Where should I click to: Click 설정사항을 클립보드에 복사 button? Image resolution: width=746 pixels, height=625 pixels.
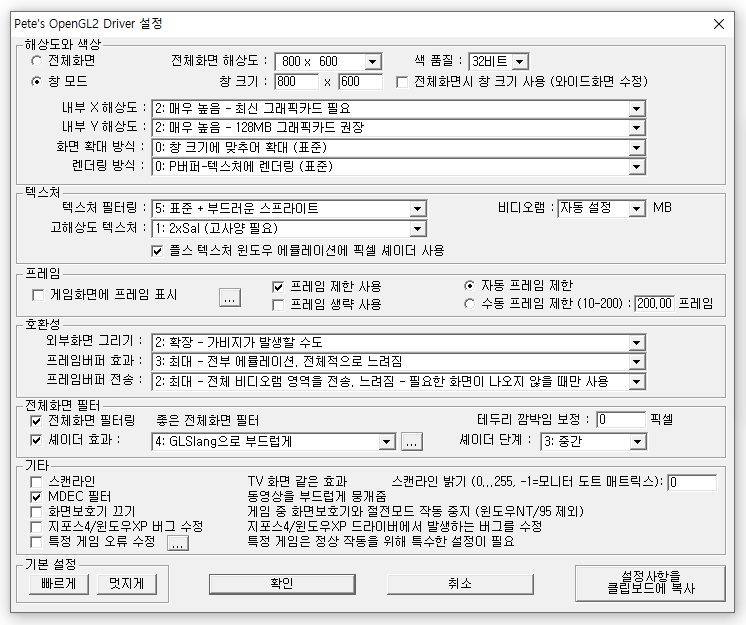click(650, 583)
